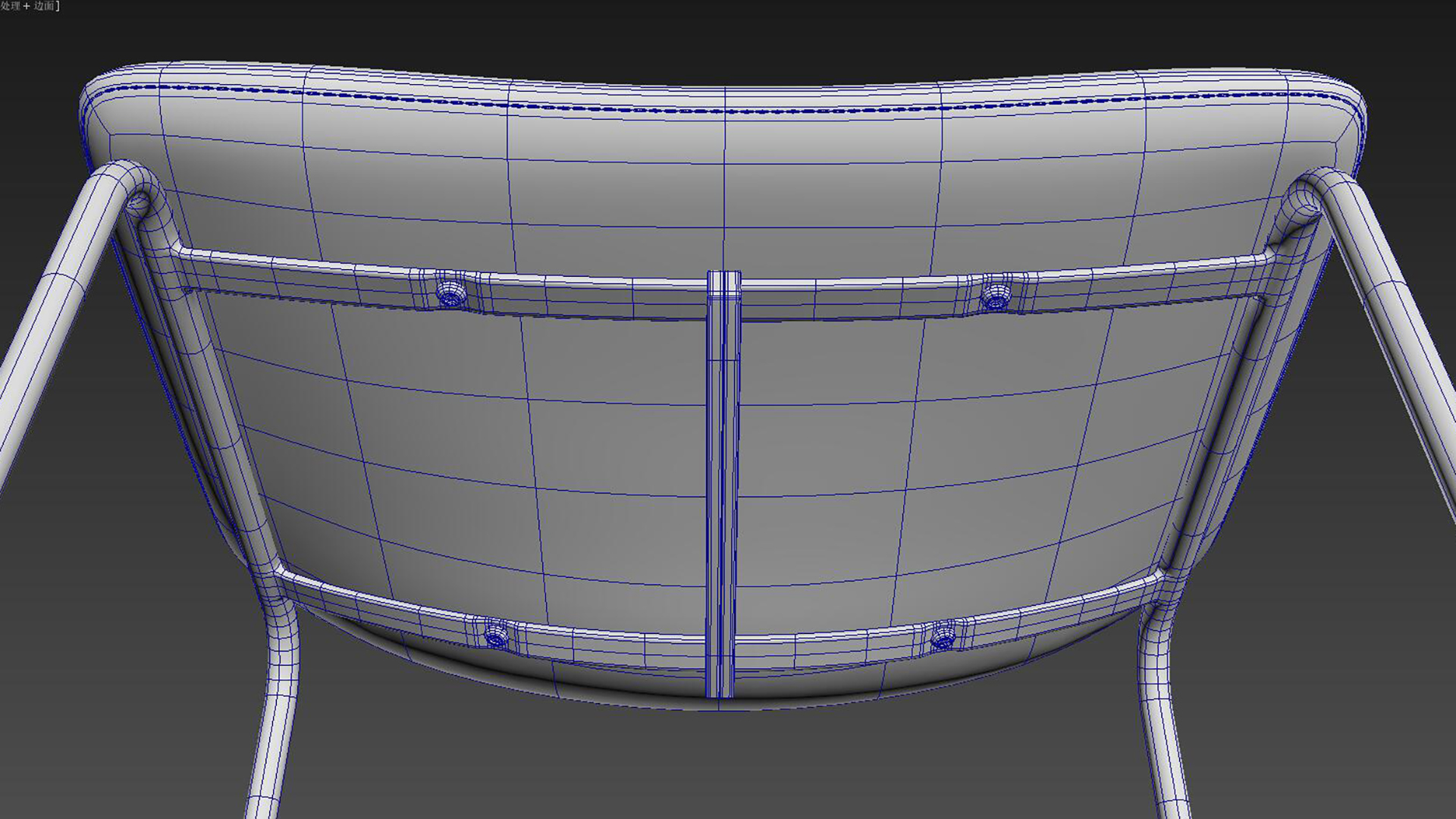Select the bottom-right chair leg tube
Screen dimensions: 1456x819
pos(1160,728)
